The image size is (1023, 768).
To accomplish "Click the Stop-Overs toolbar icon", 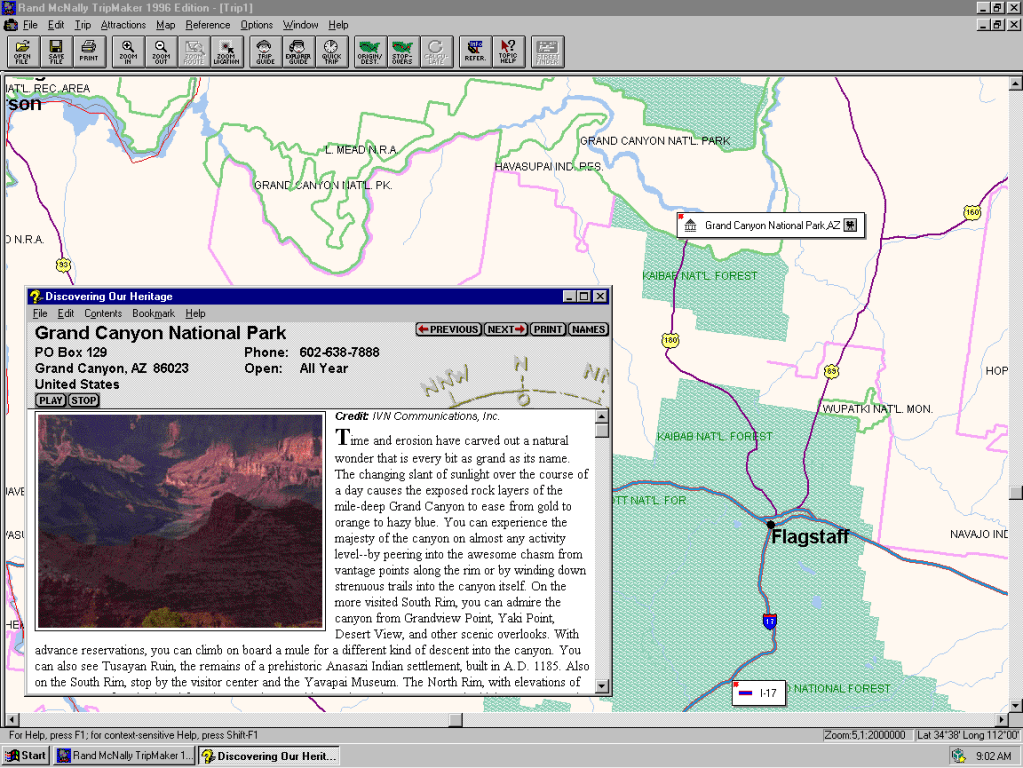I will click(x=402, y=51).
